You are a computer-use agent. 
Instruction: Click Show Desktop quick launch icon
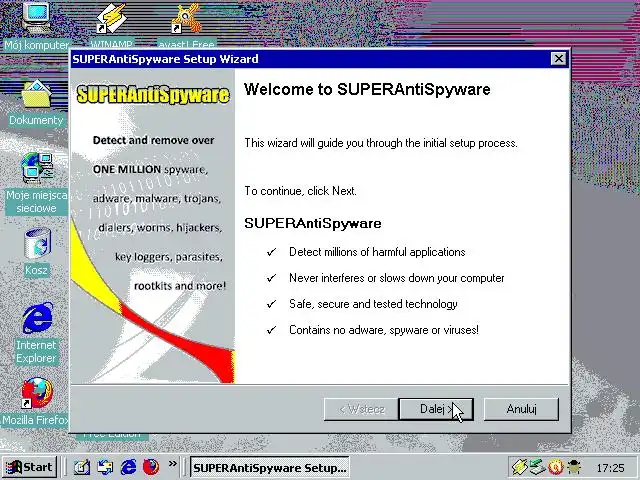(82, 467)
